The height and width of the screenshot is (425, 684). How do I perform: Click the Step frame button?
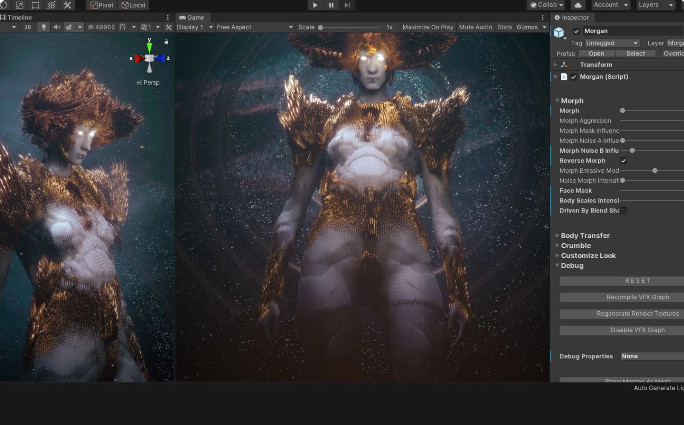(347, 5)
